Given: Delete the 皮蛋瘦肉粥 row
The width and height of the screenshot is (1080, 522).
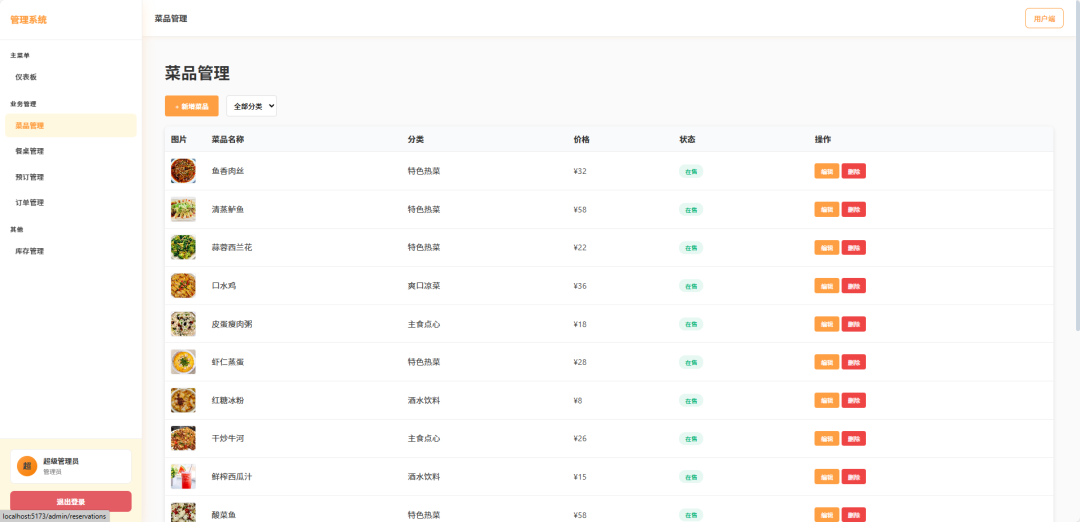Looking at the screenshot, I should (853, 324).
